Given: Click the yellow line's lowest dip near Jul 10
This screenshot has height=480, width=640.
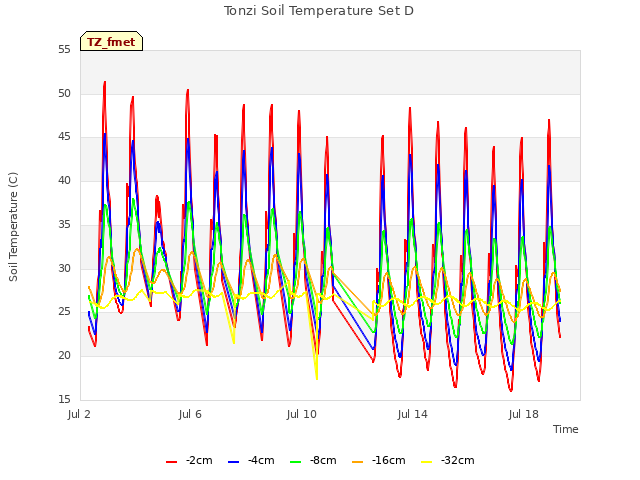Looking at the screenshot, I should tap(317, 378).
